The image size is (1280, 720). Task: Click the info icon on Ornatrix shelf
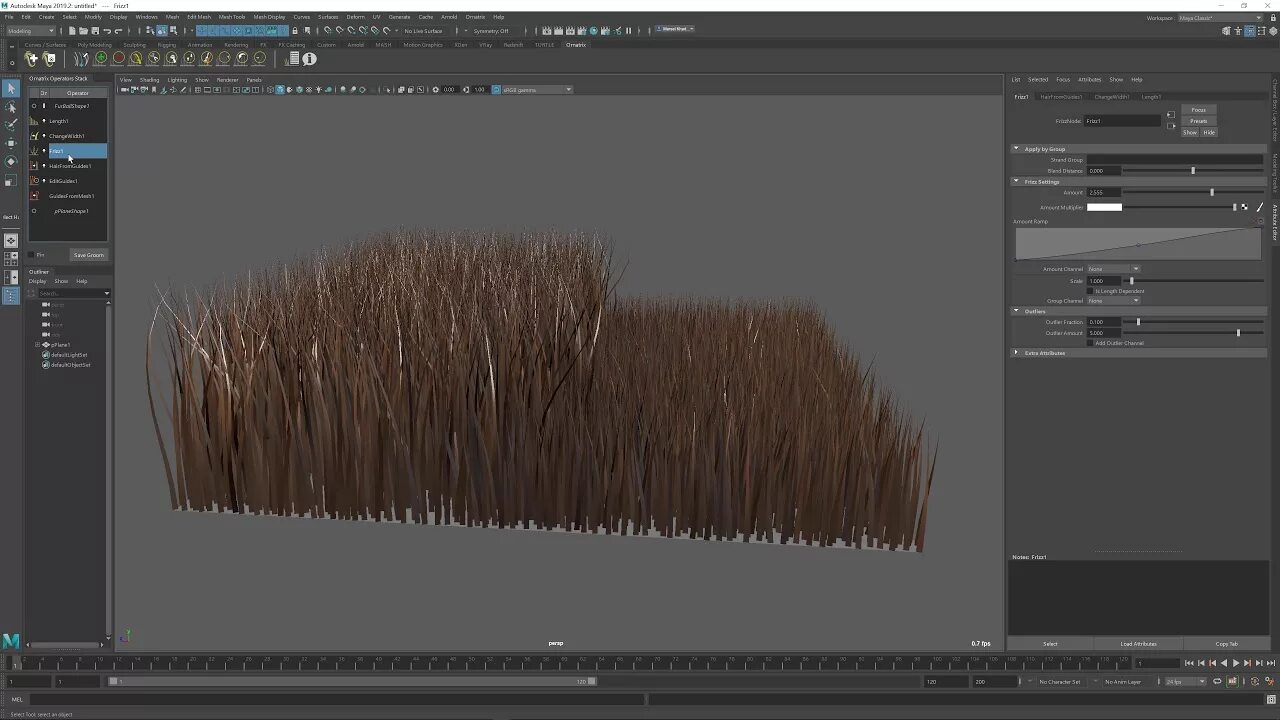click(x=310, y=59)
